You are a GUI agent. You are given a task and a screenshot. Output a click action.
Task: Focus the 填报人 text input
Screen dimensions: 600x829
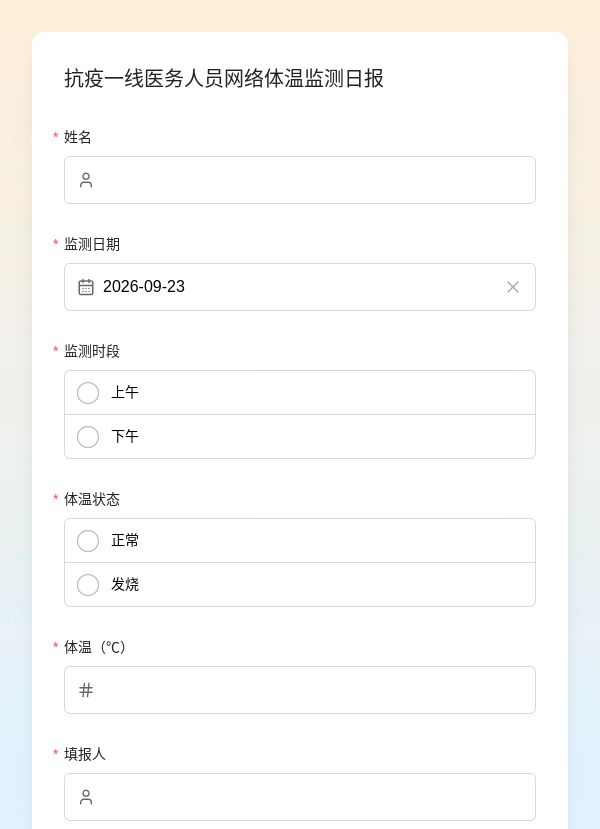click(x=300, y=797)
